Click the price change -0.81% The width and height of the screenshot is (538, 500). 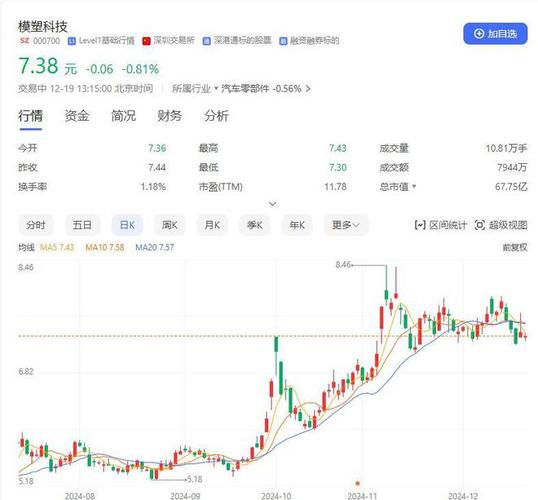click(140, 69)
